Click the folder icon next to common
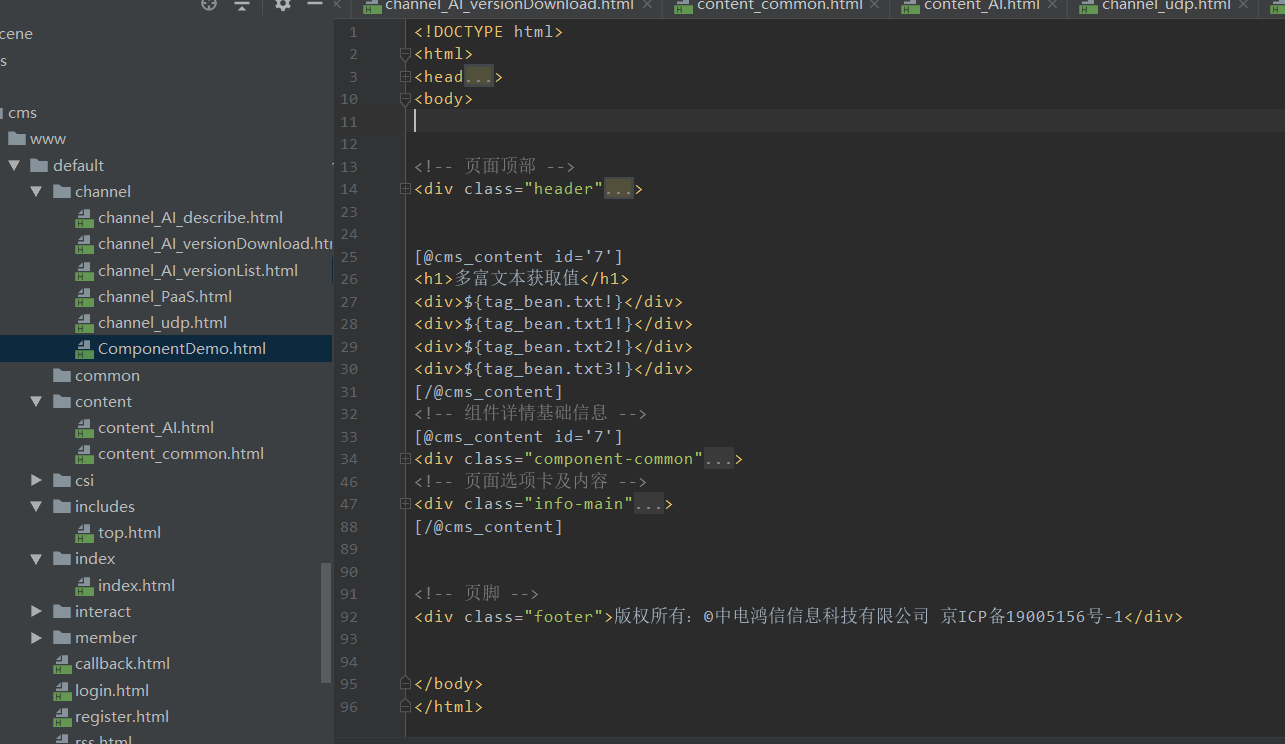 62,376
